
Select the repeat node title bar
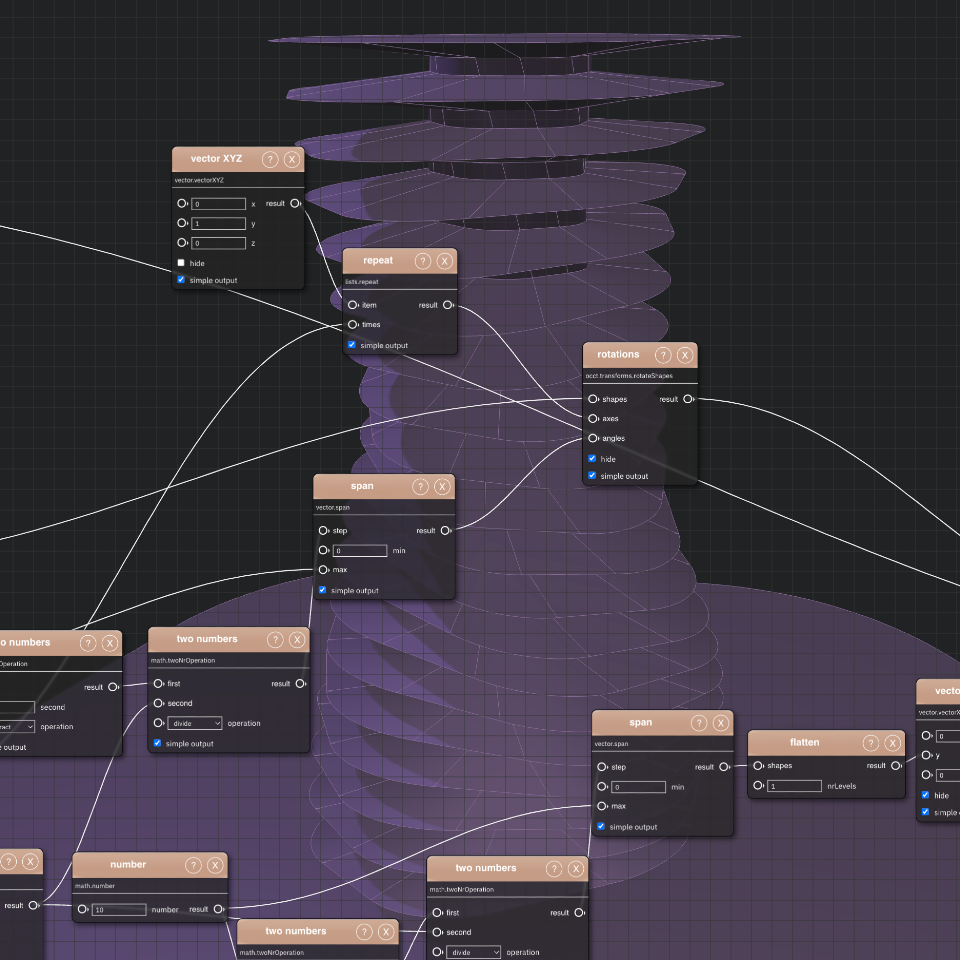(x=399, y=261)
